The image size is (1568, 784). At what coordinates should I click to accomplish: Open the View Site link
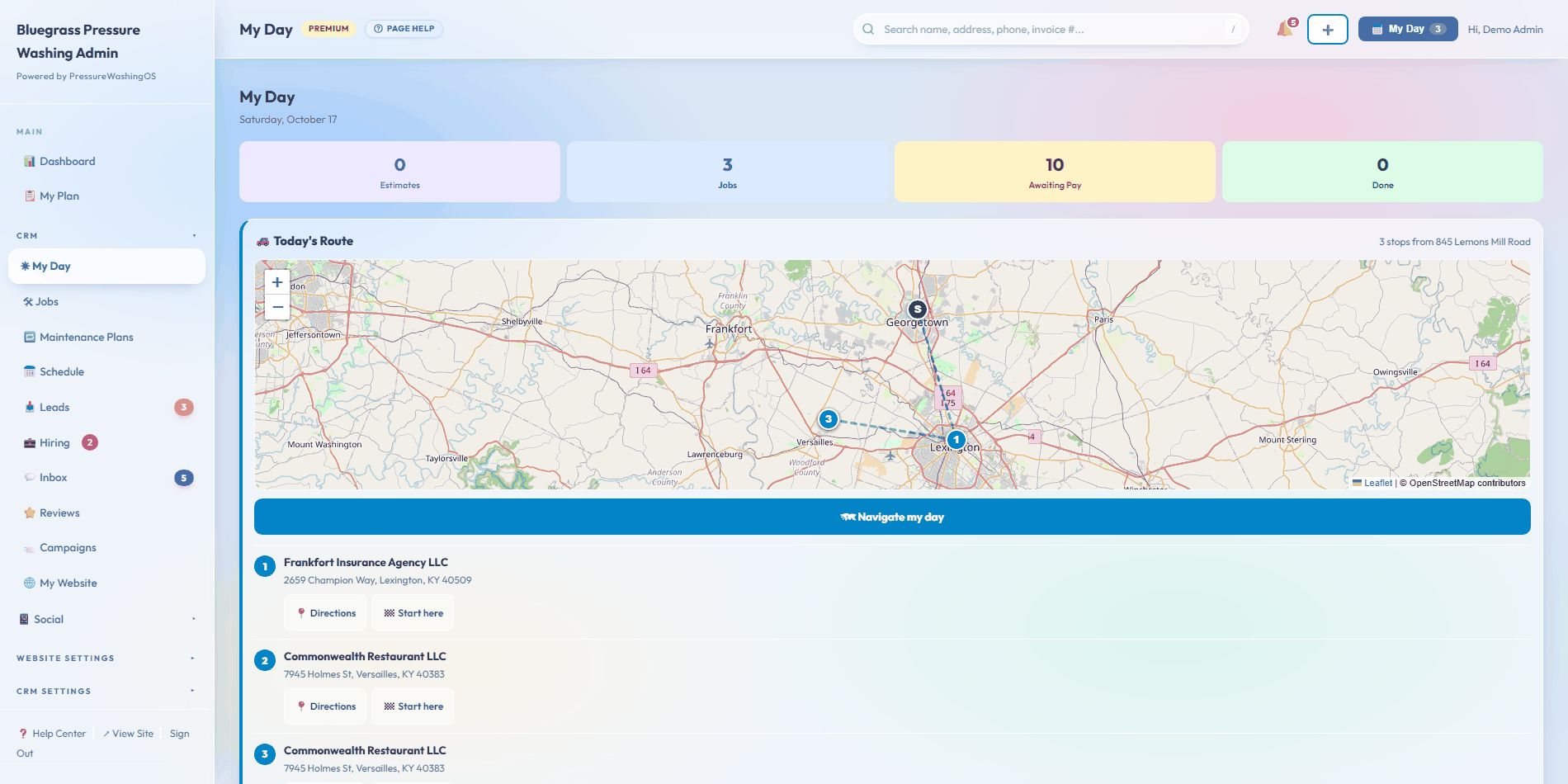coord(129,734)
